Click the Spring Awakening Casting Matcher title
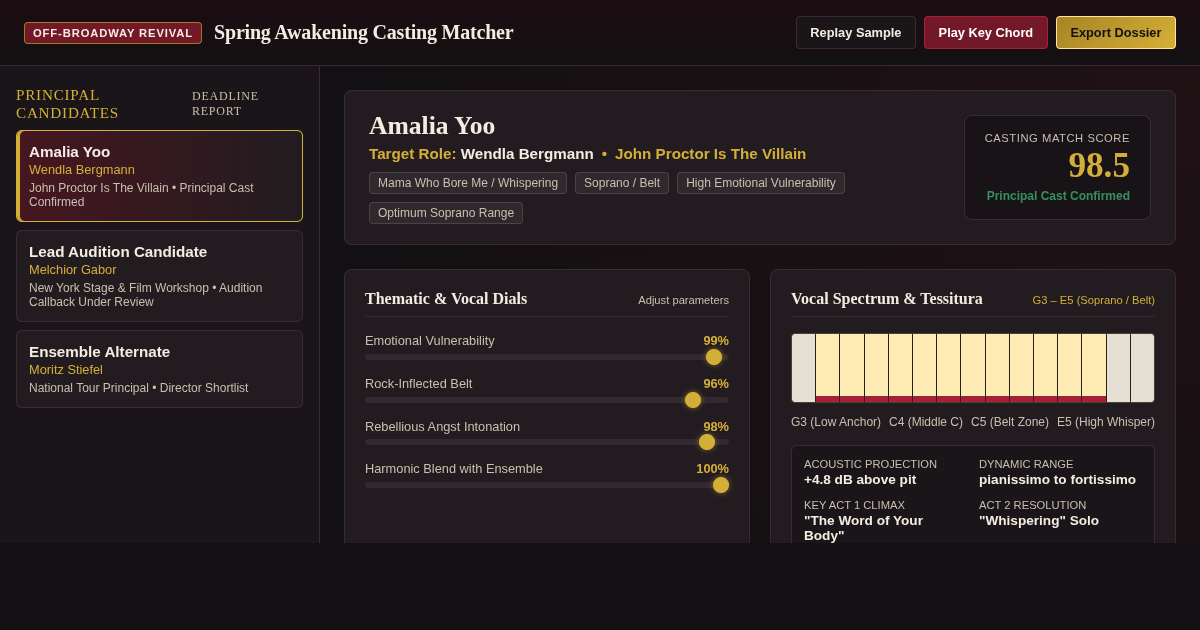Viewport: 1200px width, 630px height. pos(364,33)
